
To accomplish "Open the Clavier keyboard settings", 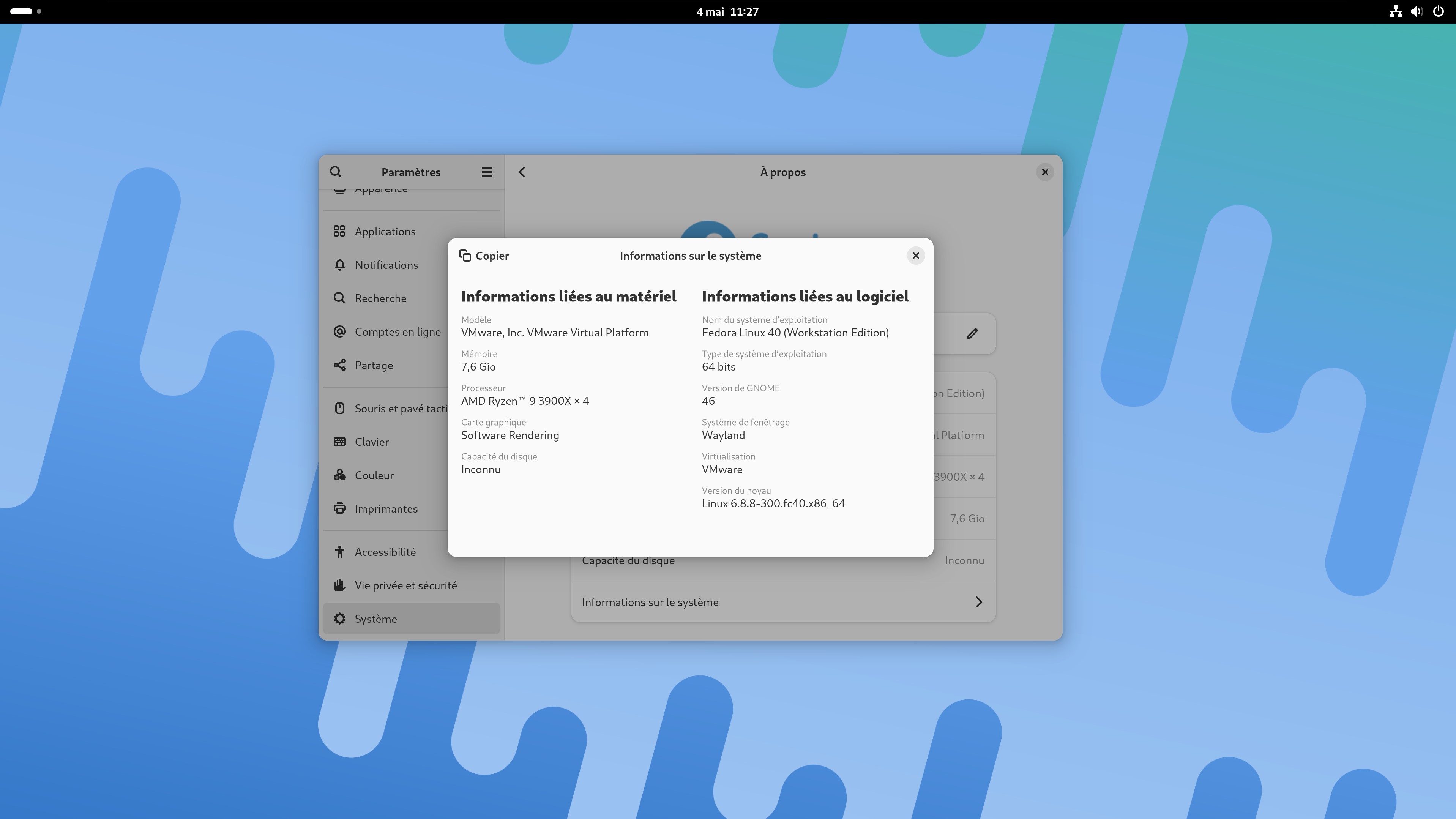I will pos(371,442).
